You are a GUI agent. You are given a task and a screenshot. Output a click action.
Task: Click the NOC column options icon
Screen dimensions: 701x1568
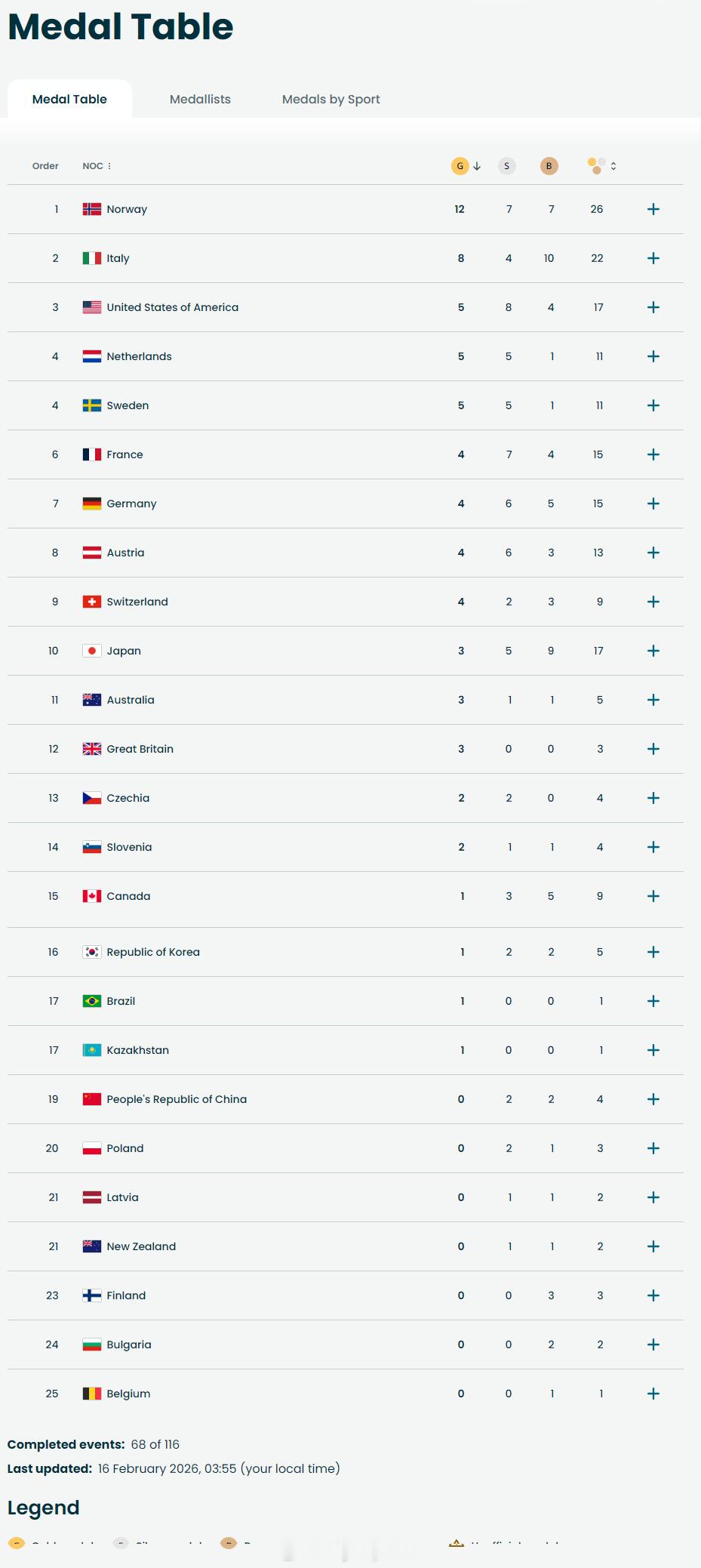click(x=109, y=166)
